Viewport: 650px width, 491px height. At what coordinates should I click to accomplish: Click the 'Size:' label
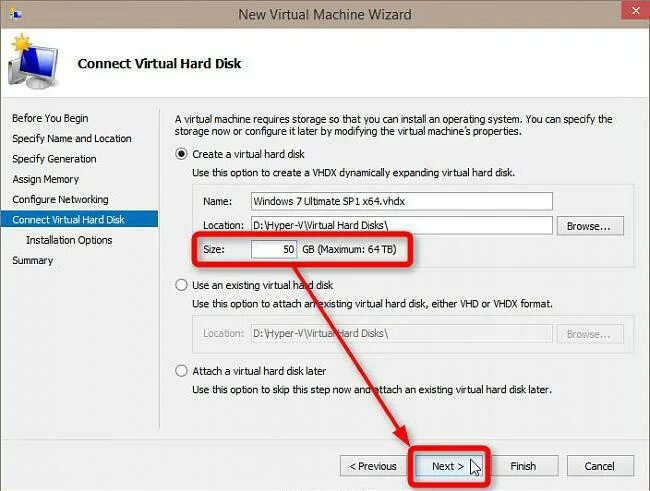pos(213,249)
